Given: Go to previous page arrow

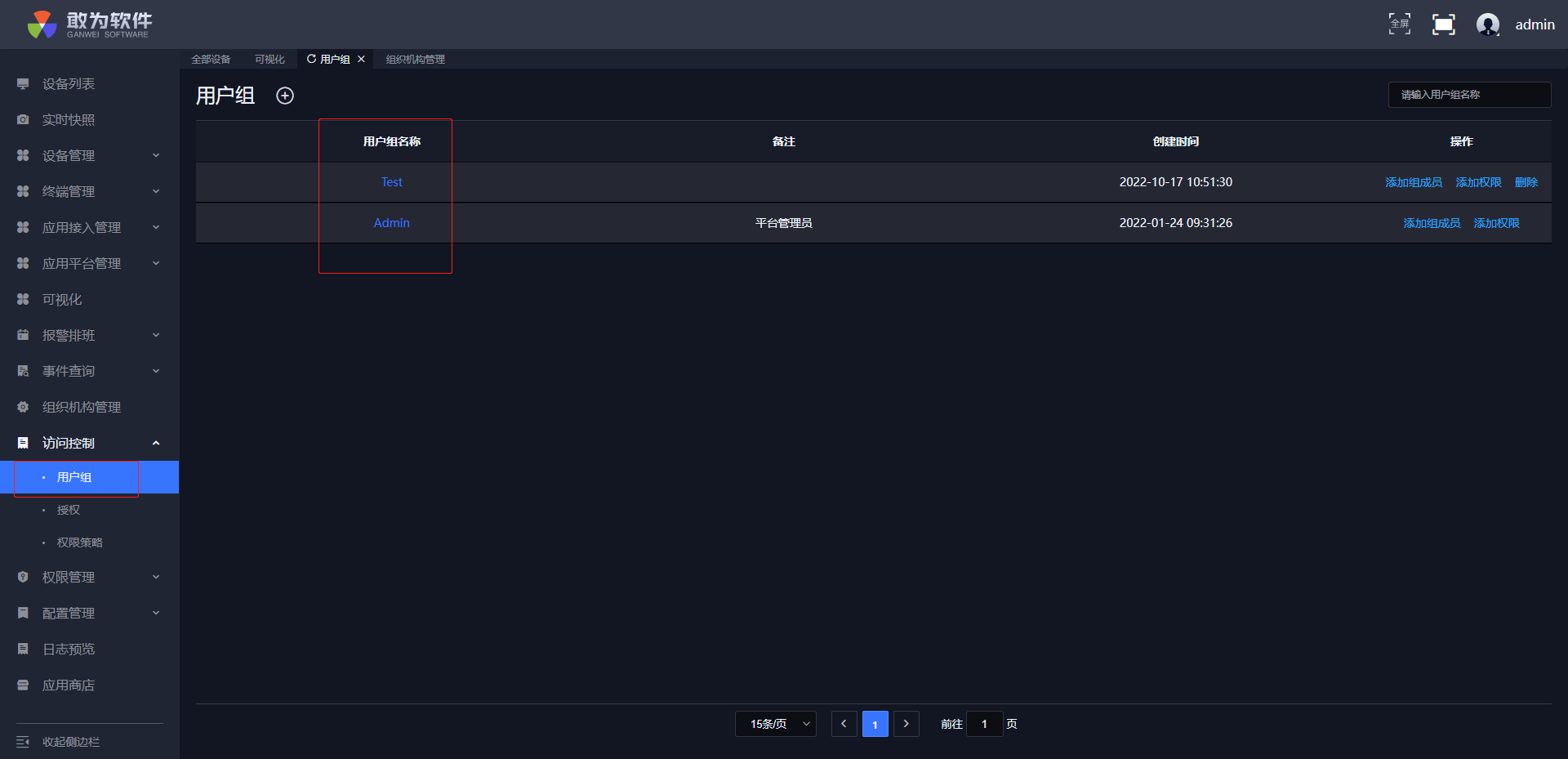Looking at the screenshot, I should (844, 724).
